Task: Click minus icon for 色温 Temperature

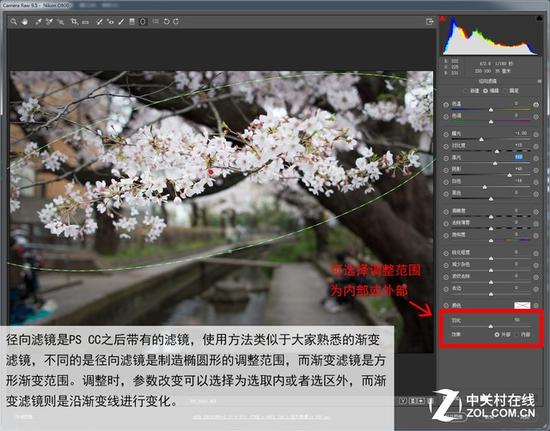Action: click(446, 105)
